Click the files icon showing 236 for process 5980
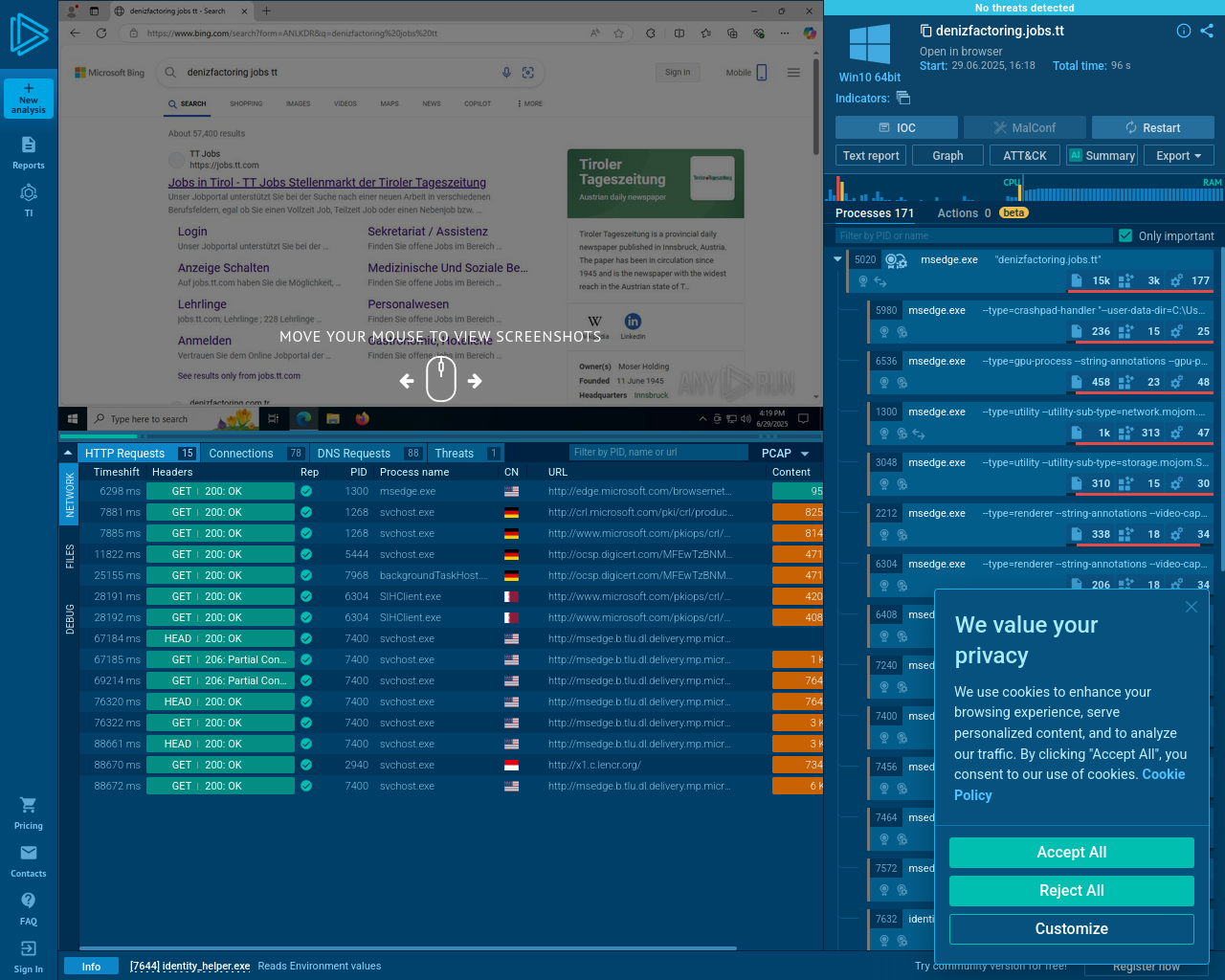 (1077, 331)
